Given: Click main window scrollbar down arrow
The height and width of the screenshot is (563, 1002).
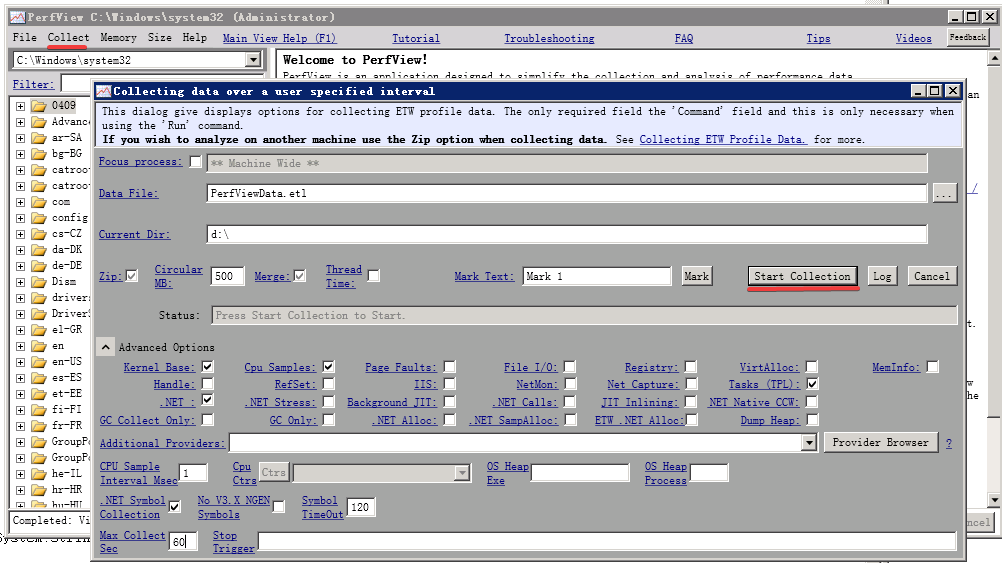Looking at the screenshot, I should (994, 500).
